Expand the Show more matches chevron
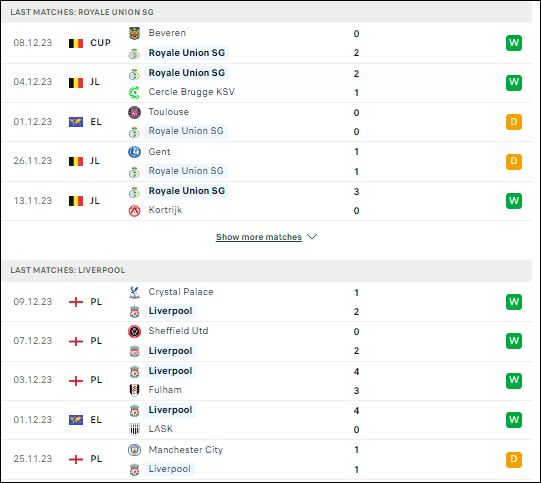This screenshot has height=483, width=541. tap(312, 237)
